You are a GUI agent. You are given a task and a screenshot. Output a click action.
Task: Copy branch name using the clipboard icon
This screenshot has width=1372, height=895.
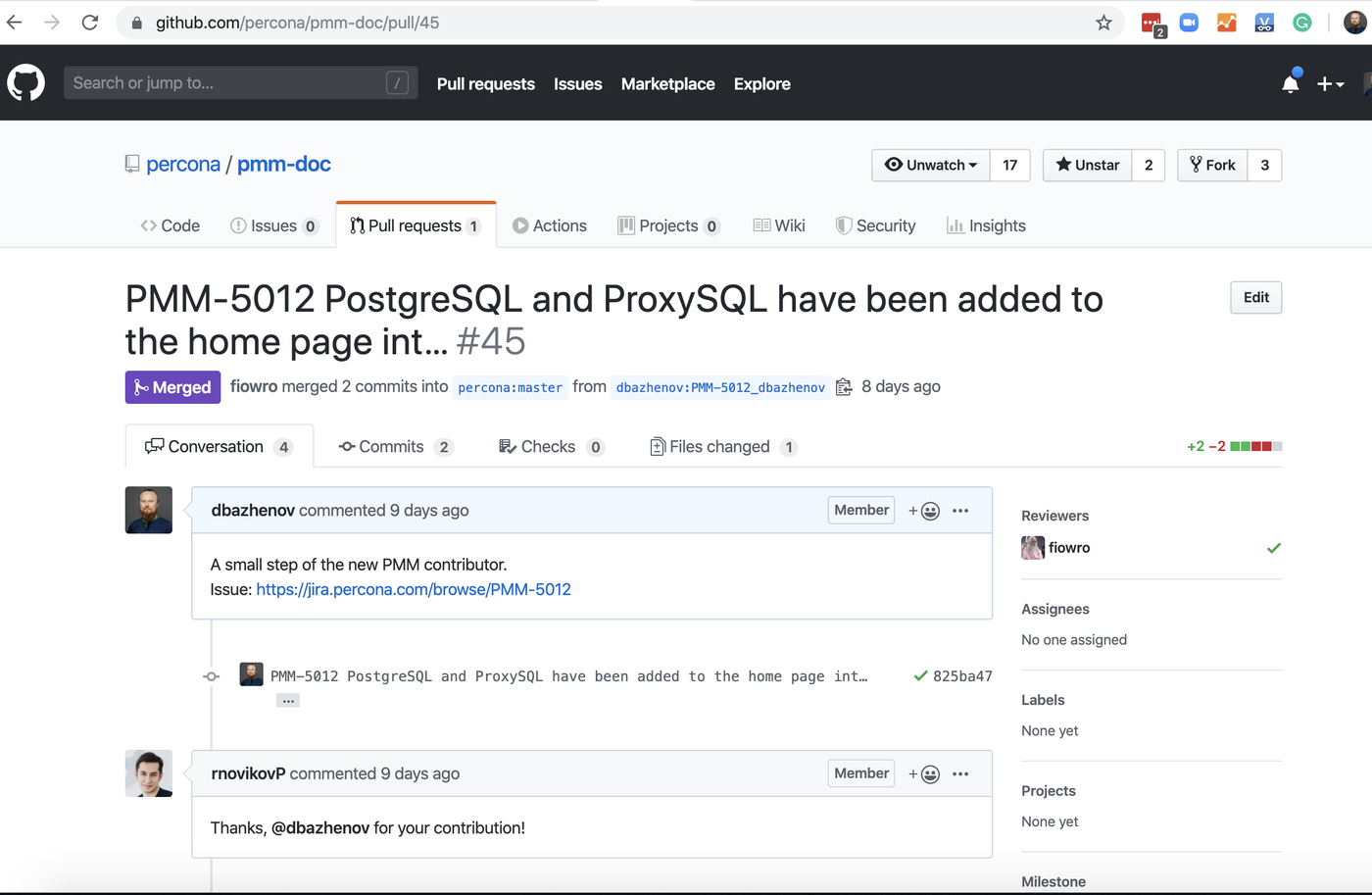click(x=844, y=386)
